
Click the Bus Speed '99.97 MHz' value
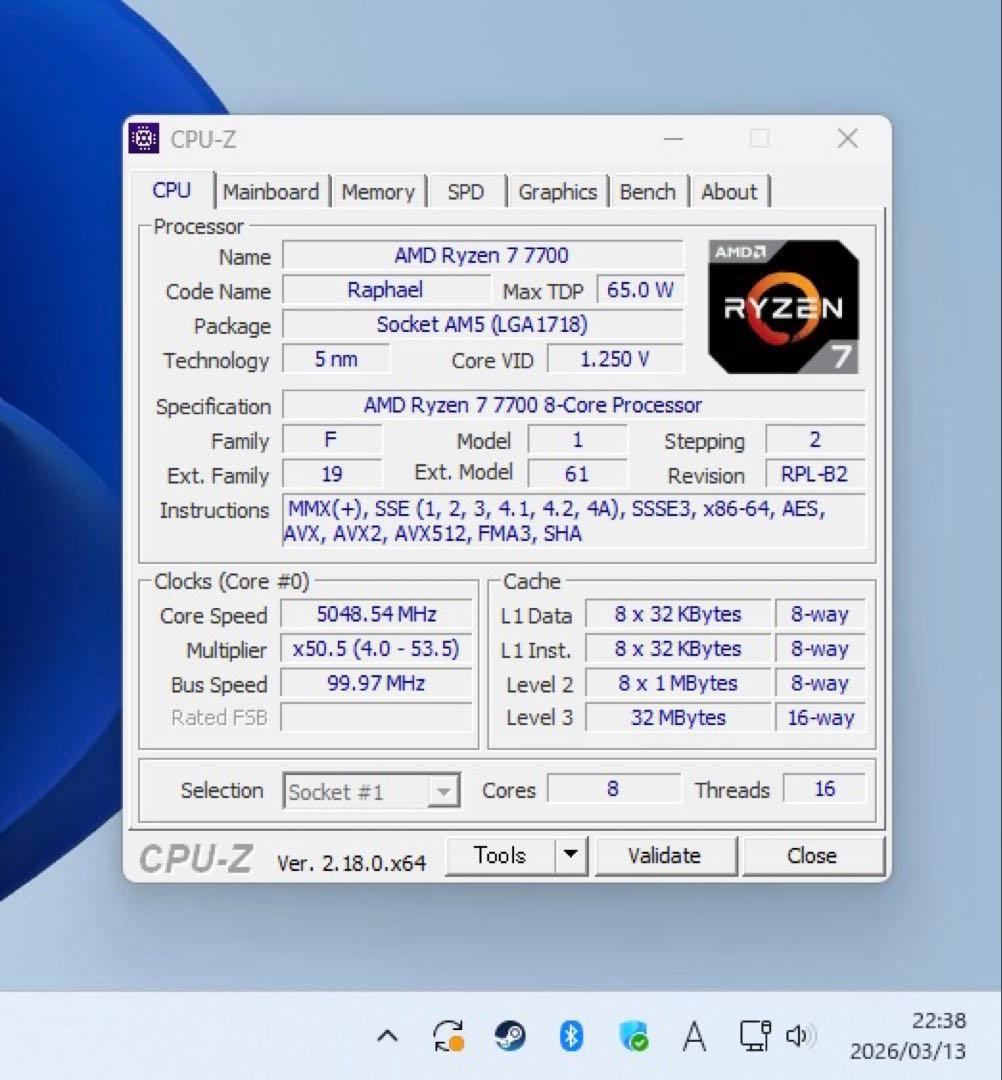tap(376, 683)
